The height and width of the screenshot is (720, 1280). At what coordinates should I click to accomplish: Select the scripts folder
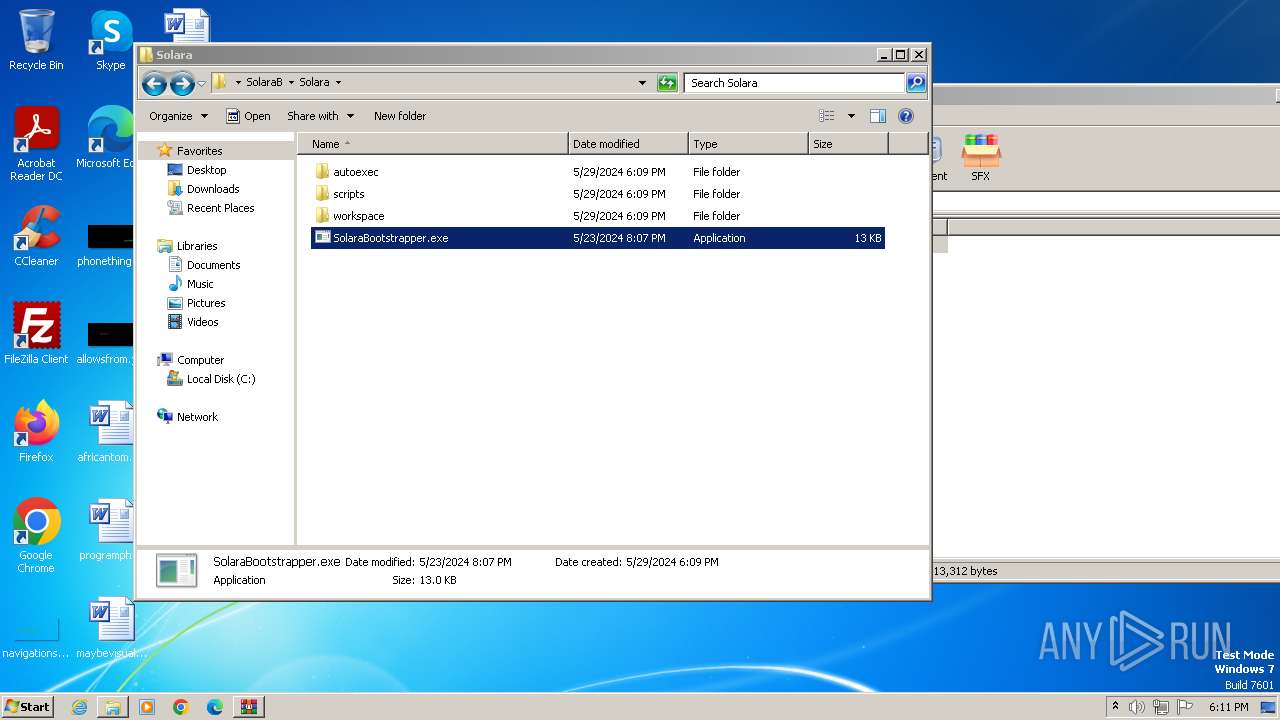coord(598,194)
